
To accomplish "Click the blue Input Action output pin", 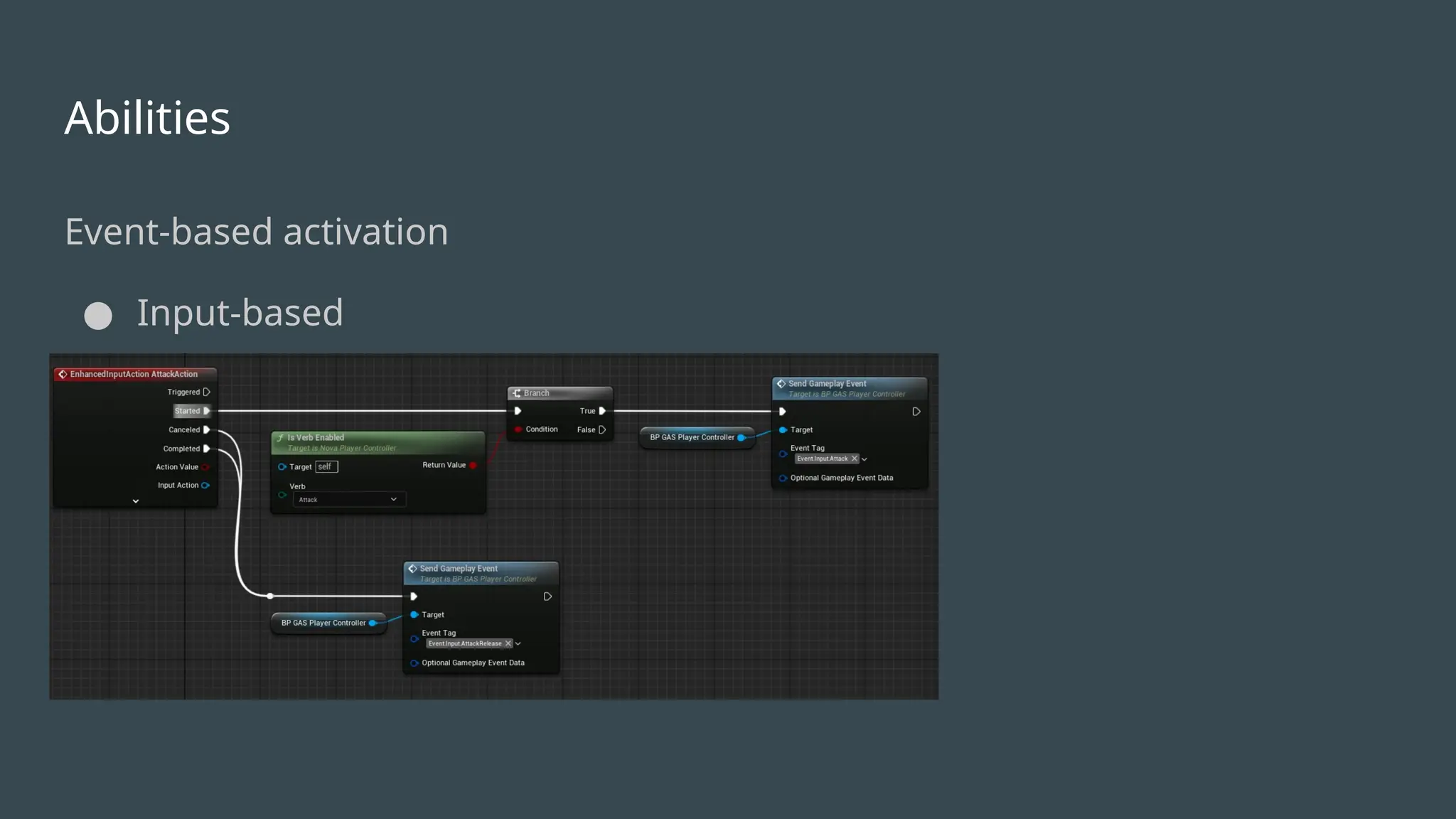I will pyautogui.click(x=205, y=486).
